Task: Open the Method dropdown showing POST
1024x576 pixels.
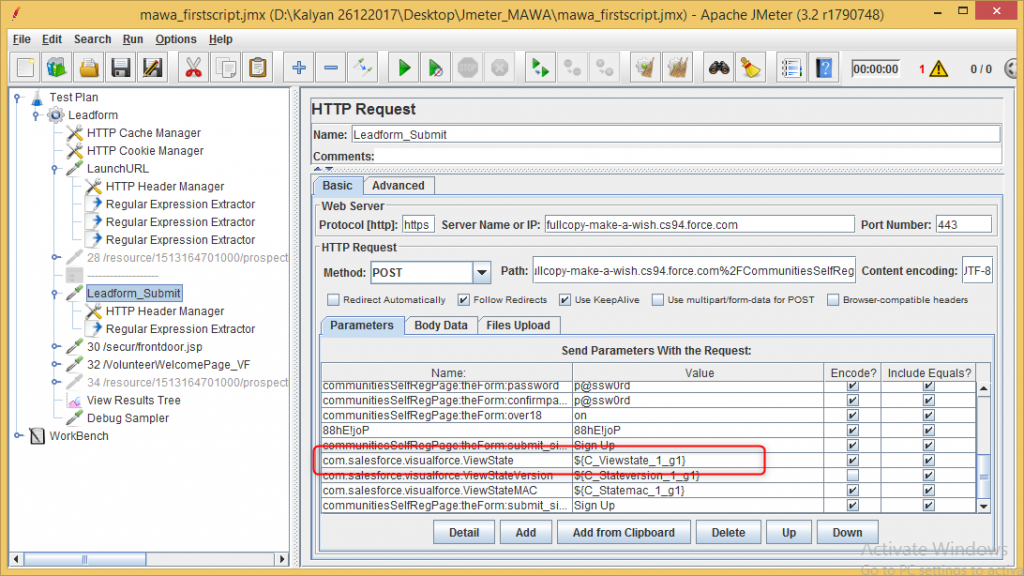Action: [480, 274]
